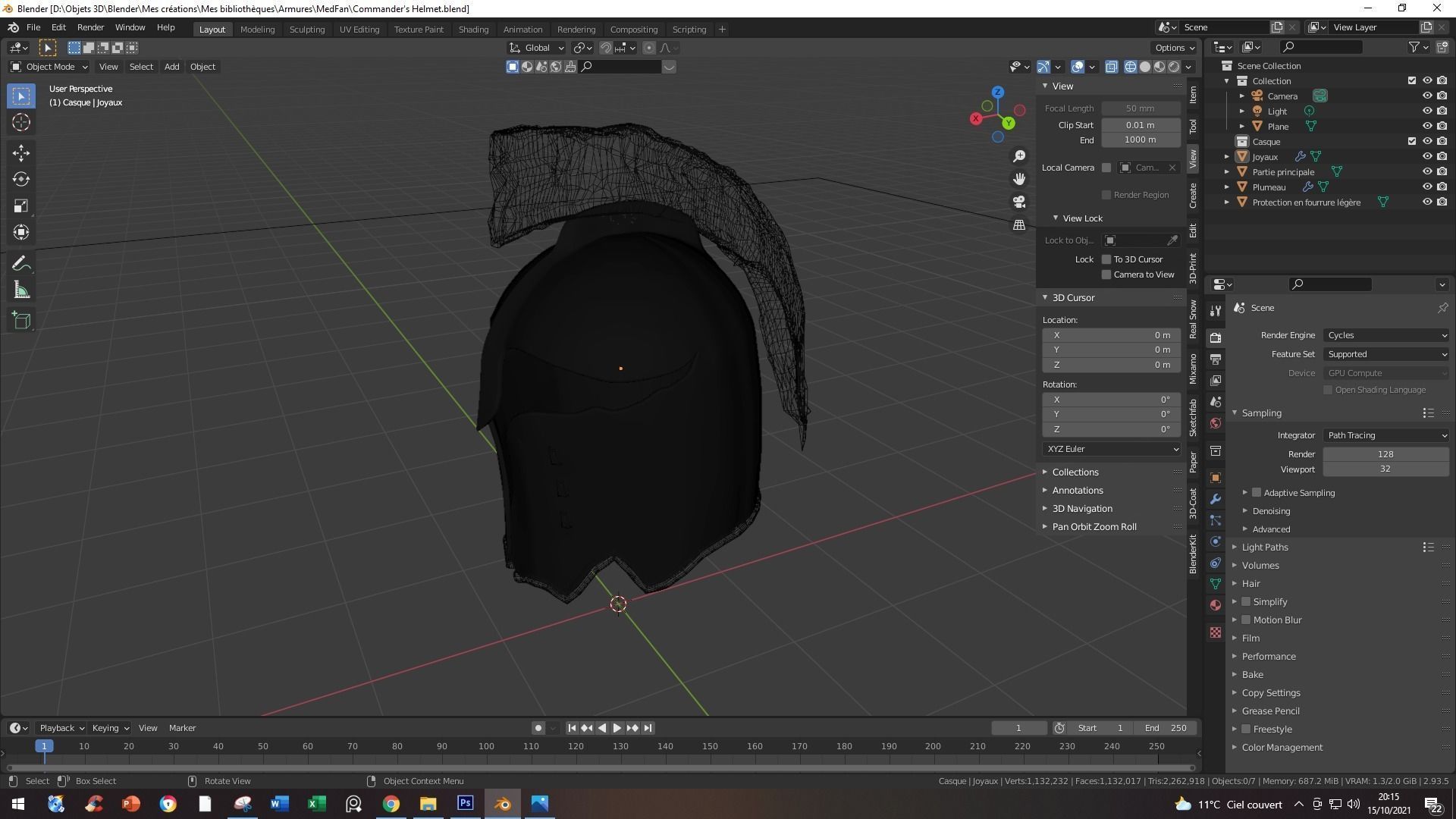Screen dimensions: 1456x819
Task: Hide the Joyaux object with eye icon
Action: tap(1427, 157)
